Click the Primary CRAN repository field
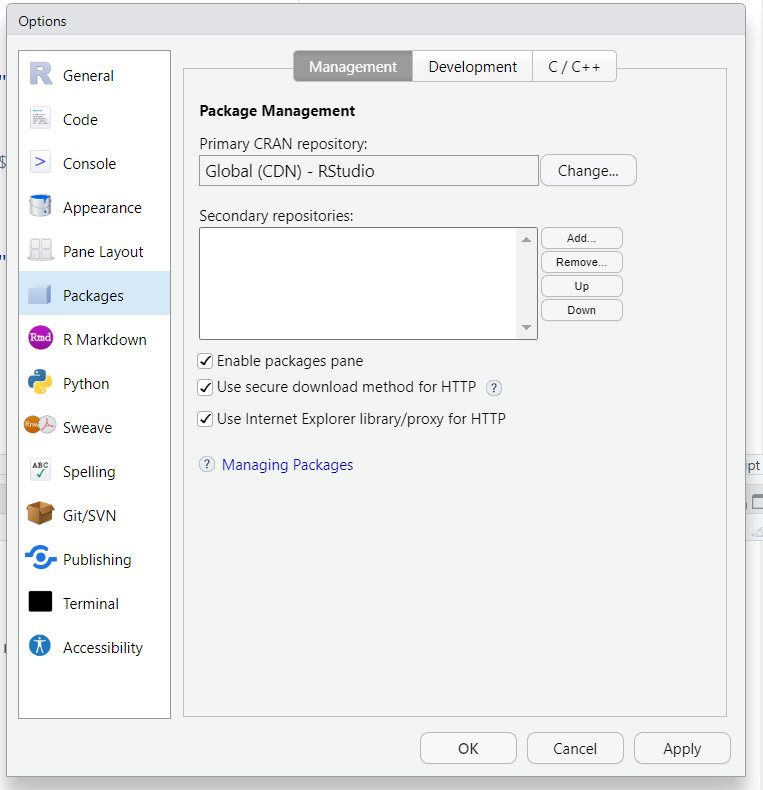763x790 pixels. (x=369, y=170)
